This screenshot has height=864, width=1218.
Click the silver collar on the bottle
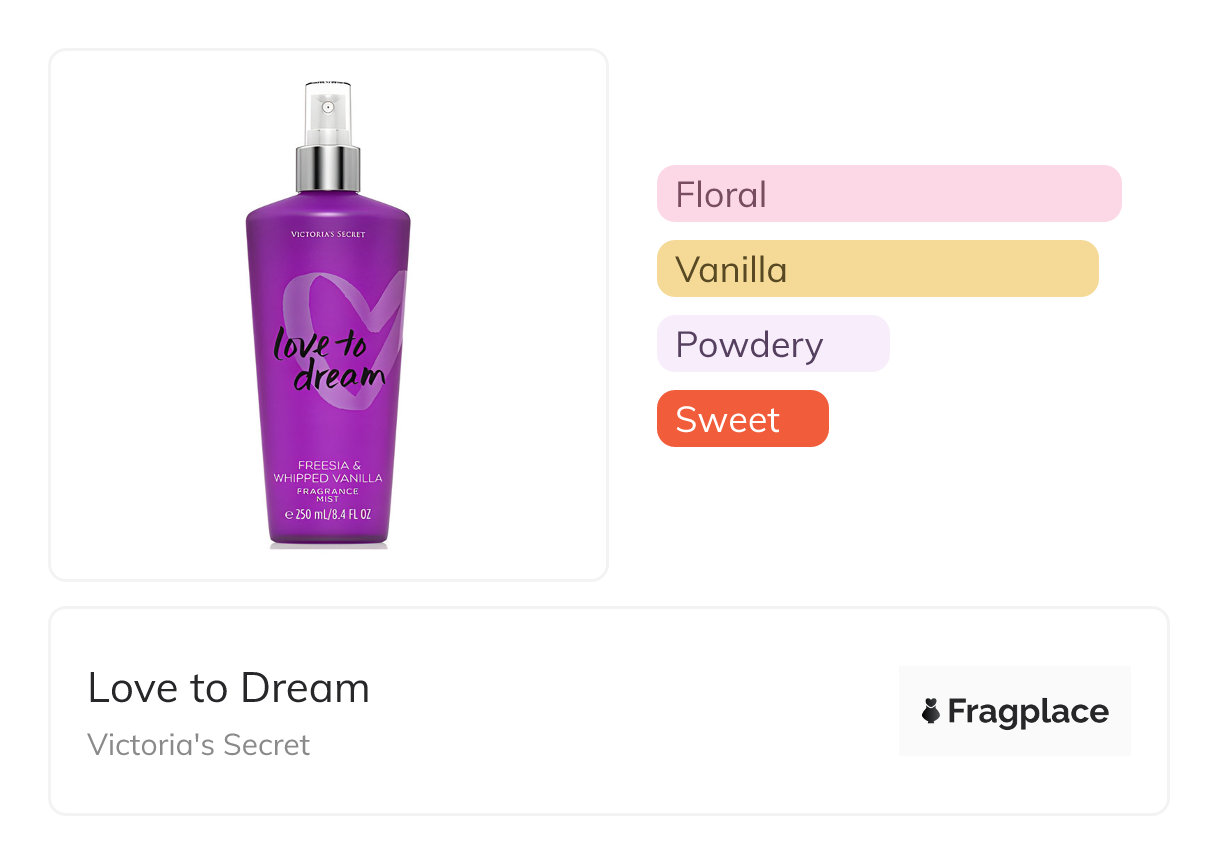(327, 168)
